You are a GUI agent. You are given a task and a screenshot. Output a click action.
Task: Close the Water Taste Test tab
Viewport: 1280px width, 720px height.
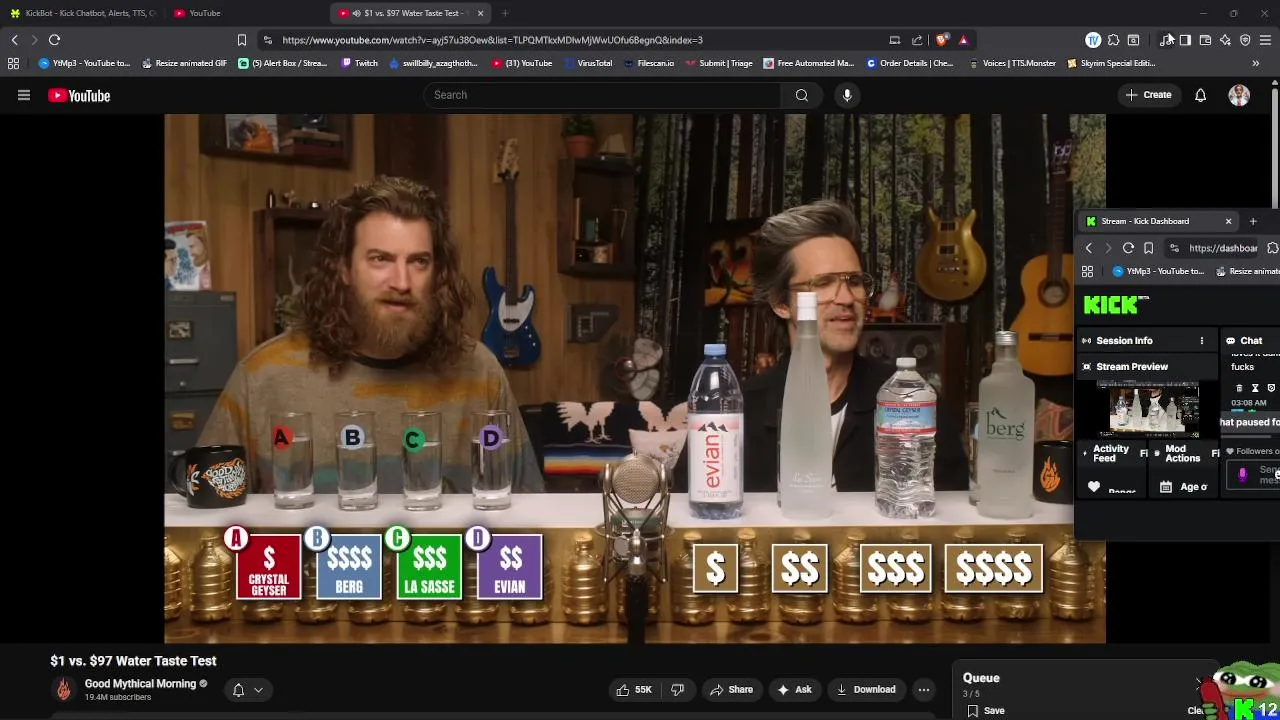pos(480,13)
